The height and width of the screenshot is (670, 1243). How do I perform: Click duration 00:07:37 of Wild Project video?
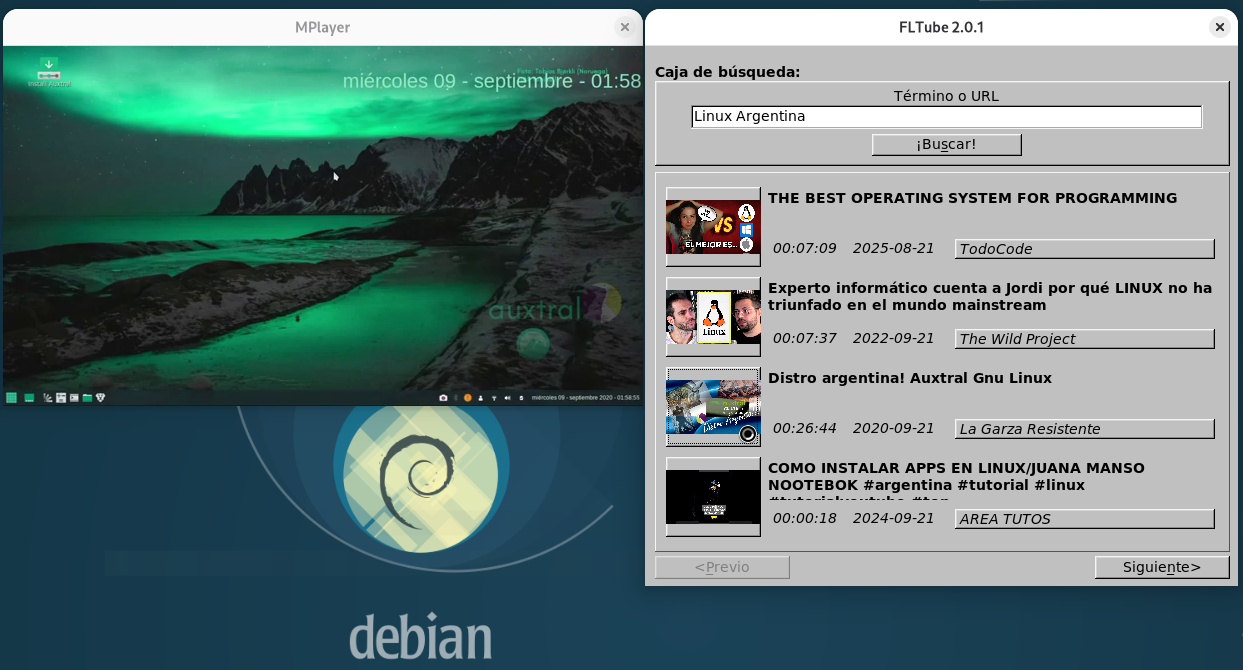click(805, 338)
